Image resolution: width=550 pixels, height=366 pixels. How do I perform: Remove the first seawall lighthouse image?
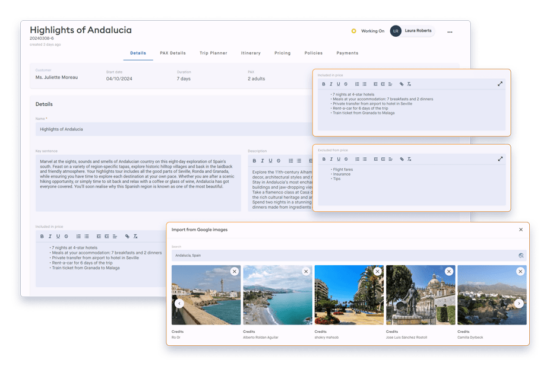pyautogui.click(x=234, y=272)
